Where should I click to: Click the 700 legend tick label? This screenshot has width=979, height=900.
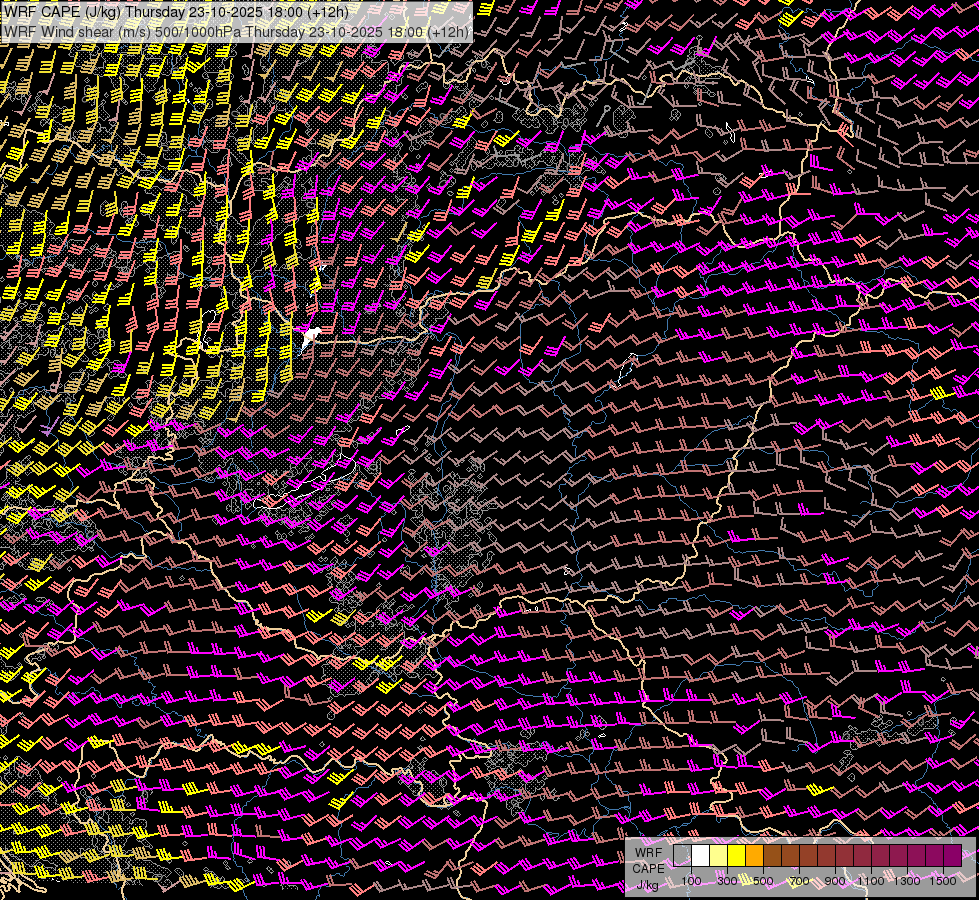coord(799,881)
